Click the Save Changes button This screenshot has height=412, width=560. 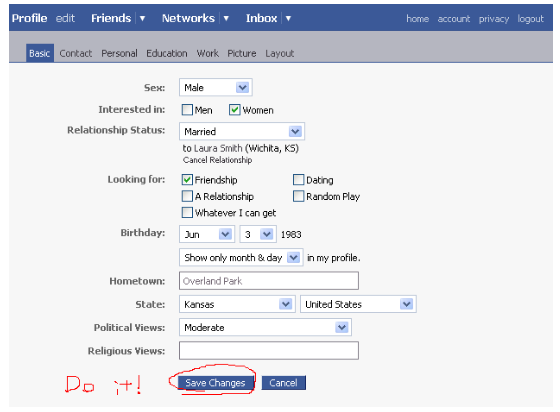point(215,383)
